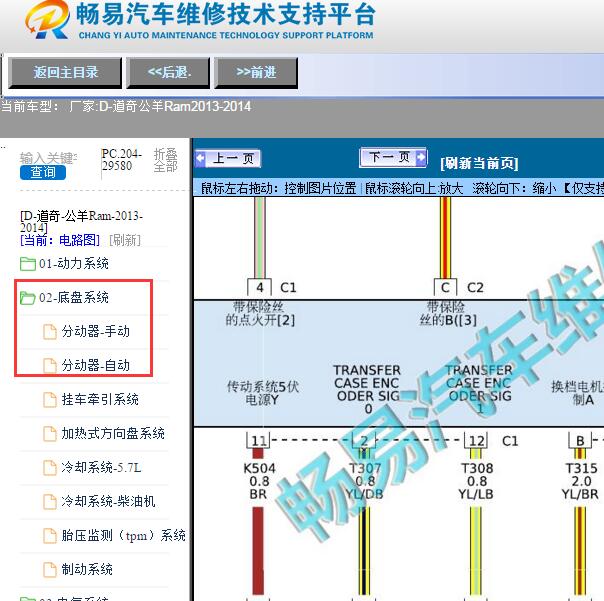Click 传动系统5伏电源Y label
Viewport: 604px width, 601px height.
[x=262, y=393]
